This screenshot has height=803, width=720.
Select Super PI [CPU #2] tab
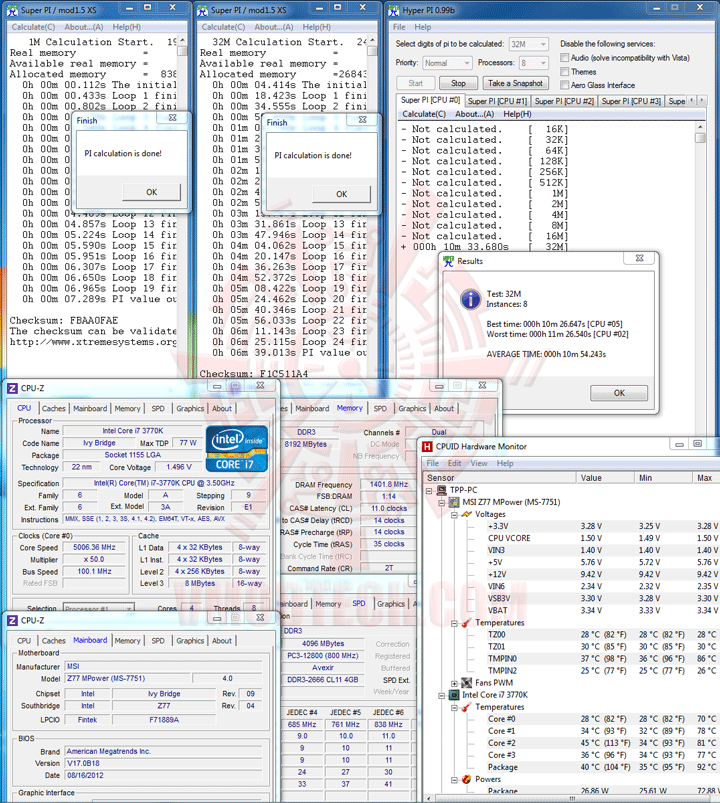564,101
